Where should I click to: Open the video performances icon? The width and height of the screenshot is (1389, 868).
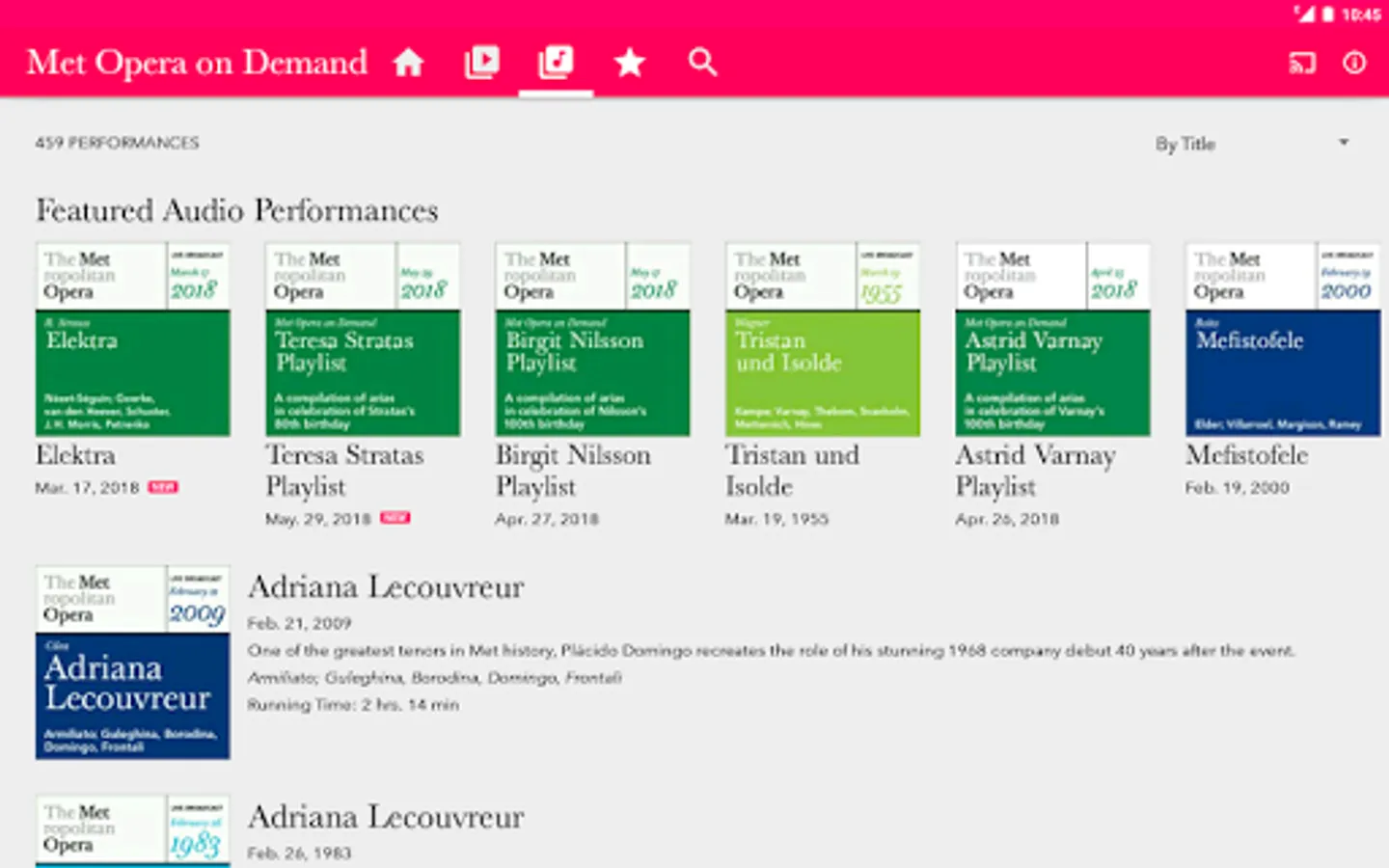click(x=482, y=63)
